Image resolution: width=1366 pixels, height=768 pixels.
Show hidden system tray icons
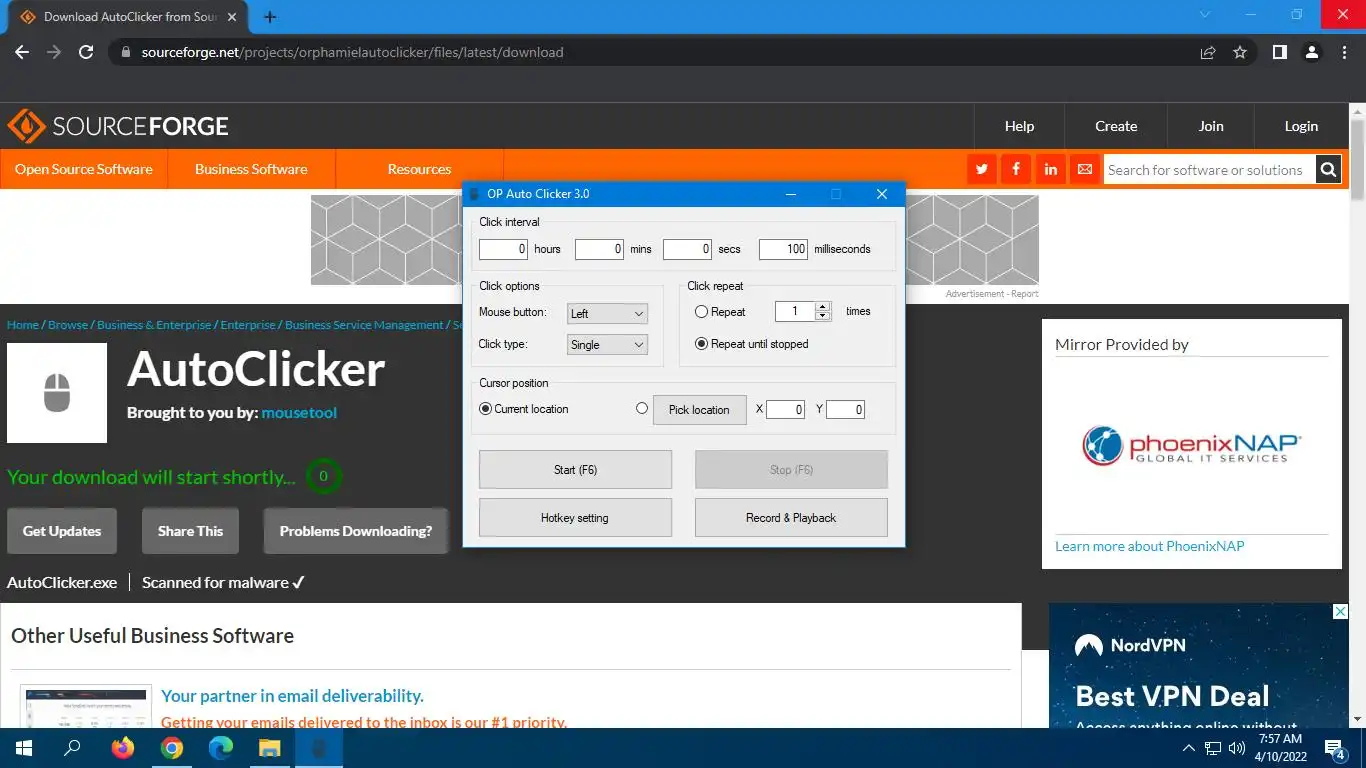coord(1188,747)
